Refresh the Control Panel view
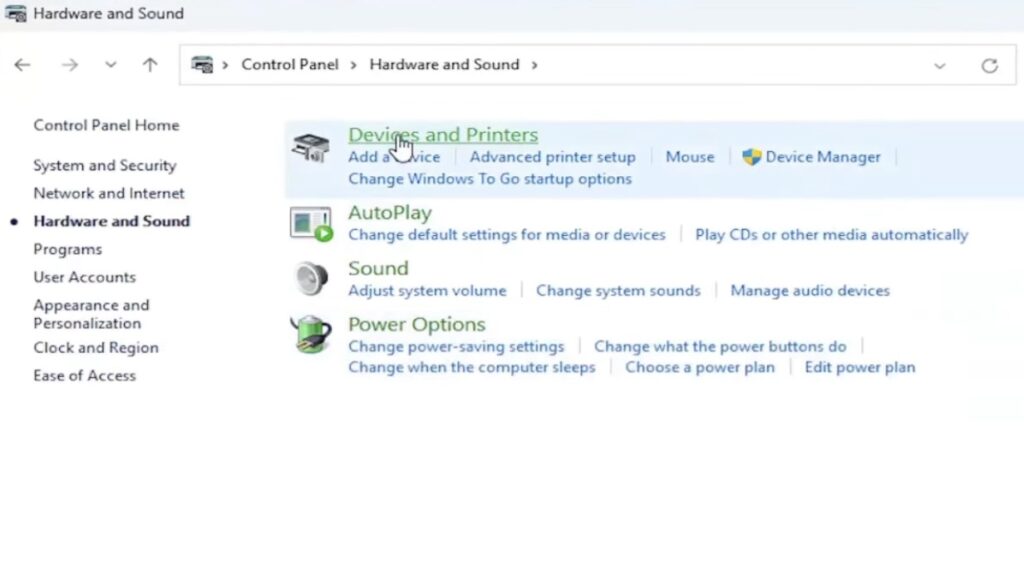 click(989, 65)
